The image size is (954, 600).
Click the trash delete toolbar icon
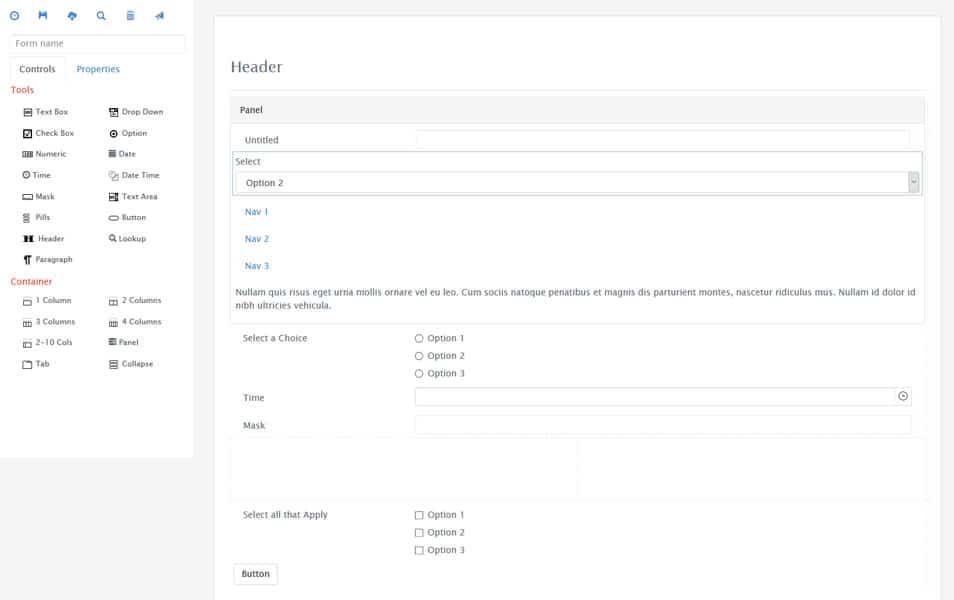tap(130, 16)
